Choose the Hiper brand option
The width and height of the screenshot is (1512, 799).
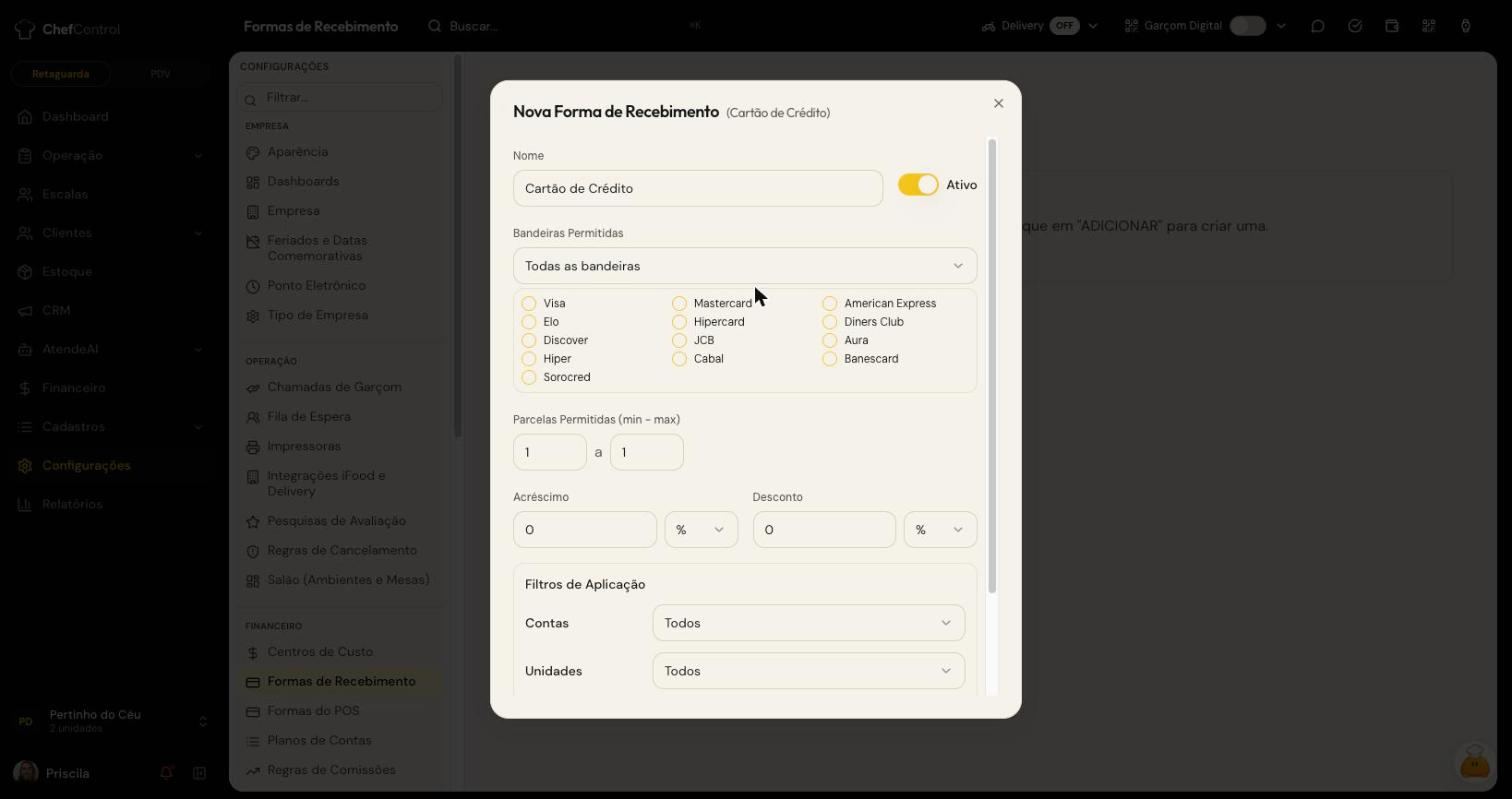pyautogui.click(x=529, y=359)
